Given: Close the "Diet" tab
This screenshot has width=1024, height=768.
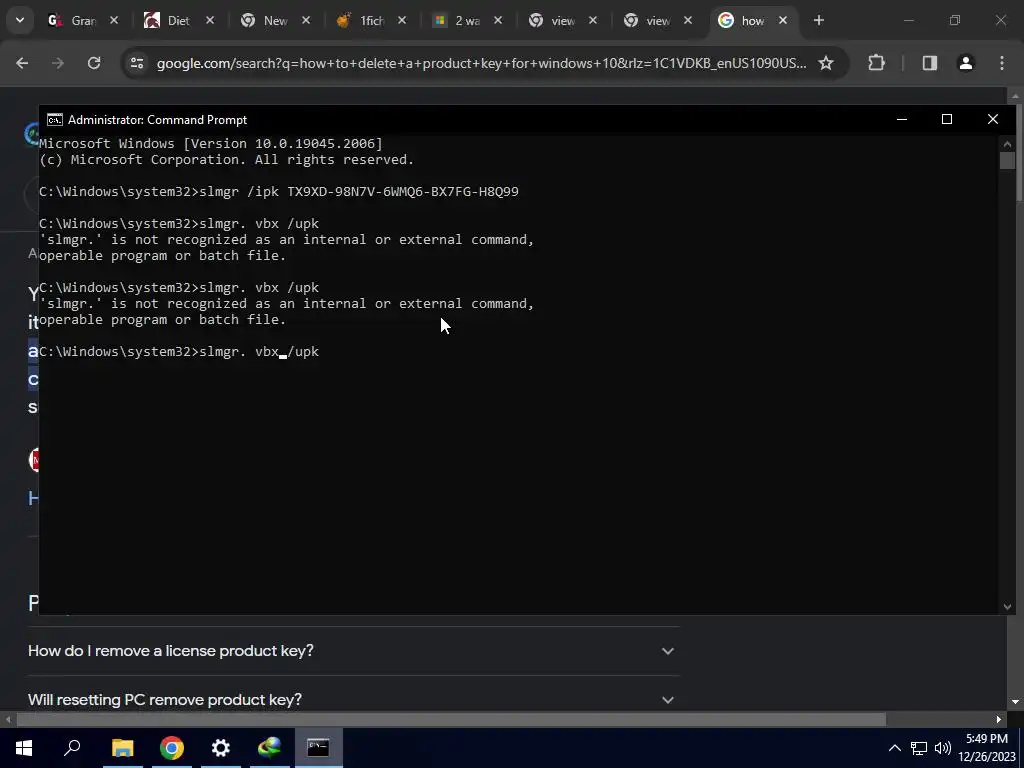Looking at the screenshot, I should pyautogui.click(x=210, y=20).
